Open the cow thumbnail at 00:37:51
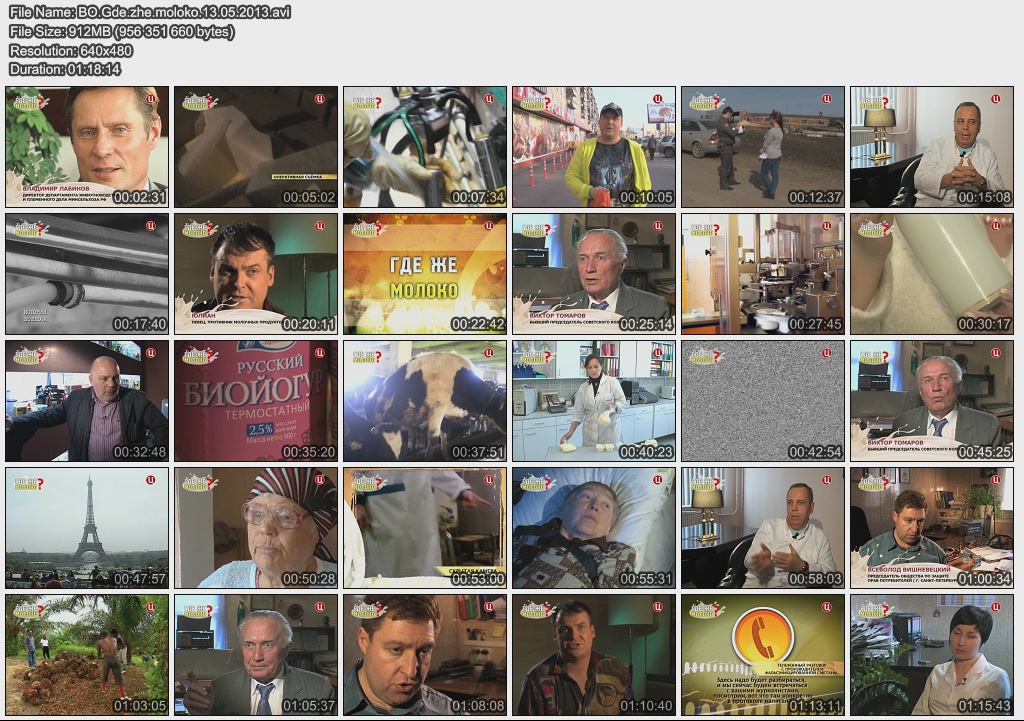Viewport: 1024px width, 721px height. pyautogui.click(x=424, y=400)
